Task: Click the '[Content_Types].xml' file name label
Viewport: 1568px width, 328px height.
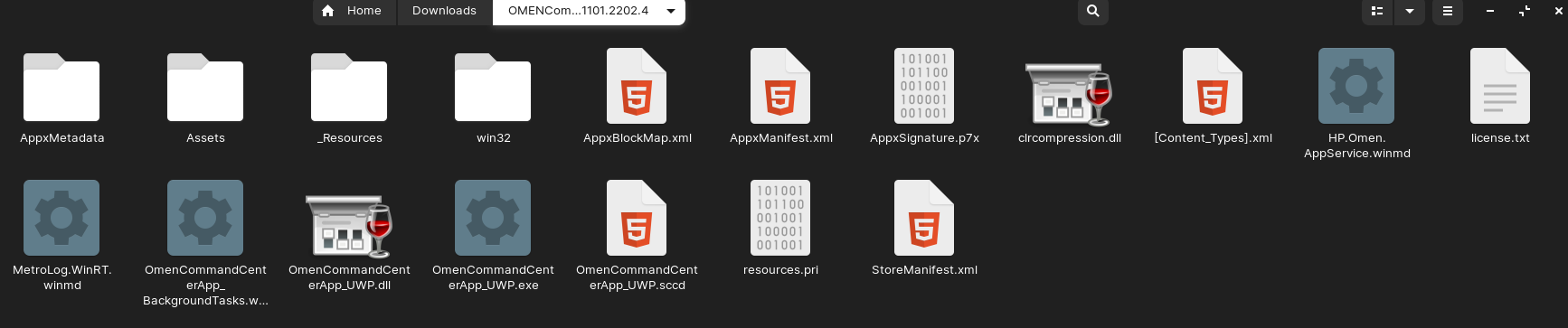Action: (1213, 138)
